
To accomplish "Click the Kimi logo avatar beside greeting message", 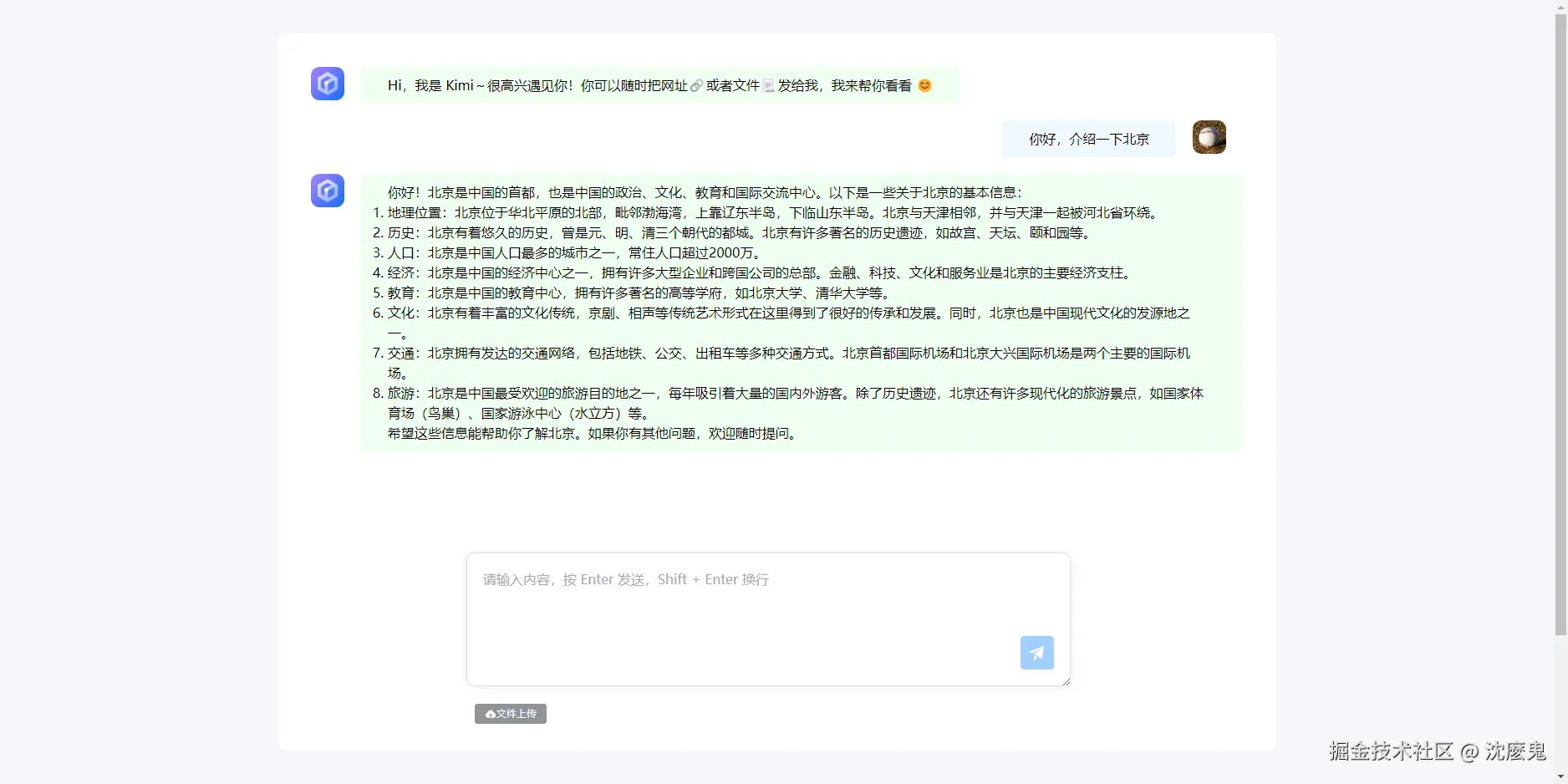I will pyautogui.click(x=327, y=84).
